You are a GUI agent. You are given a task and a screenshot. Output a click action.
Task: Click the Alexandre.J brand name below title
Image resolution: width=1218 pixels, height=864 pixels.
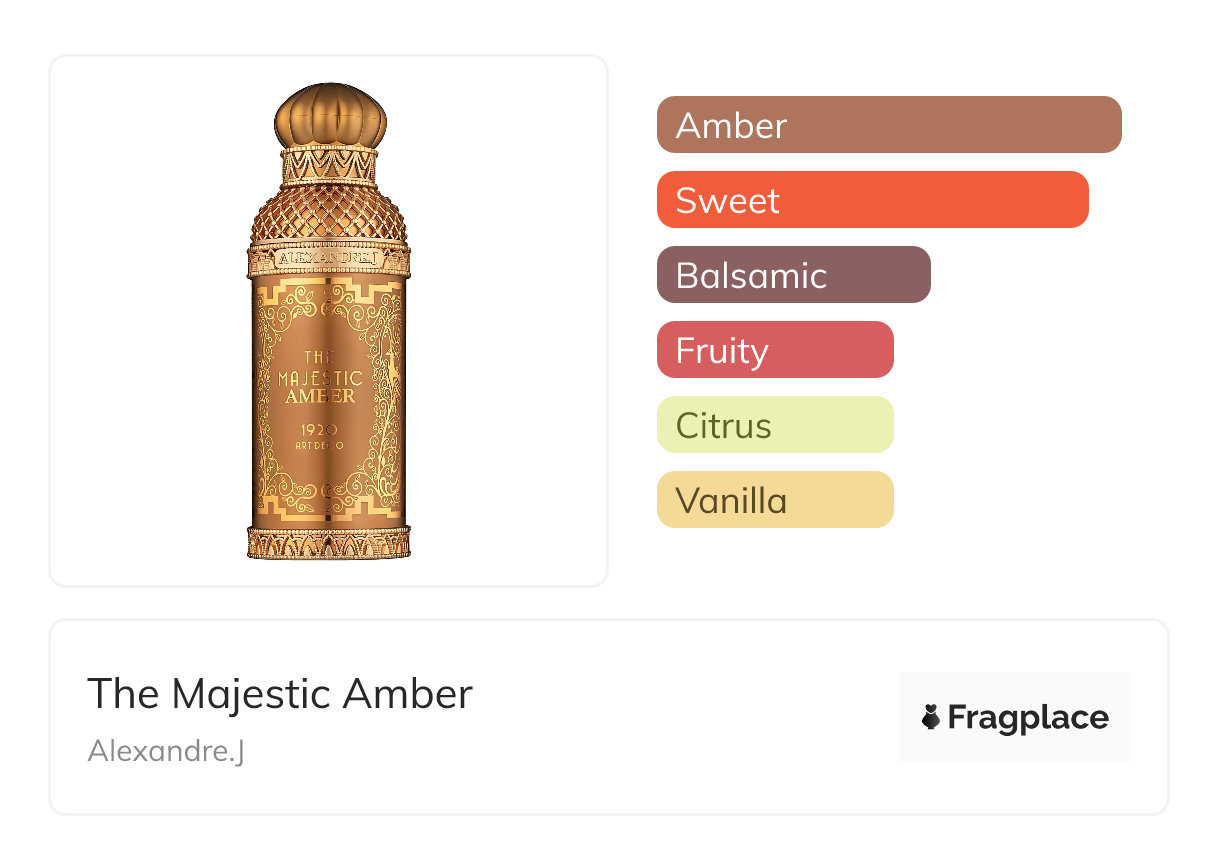click(x=166, y=750)
